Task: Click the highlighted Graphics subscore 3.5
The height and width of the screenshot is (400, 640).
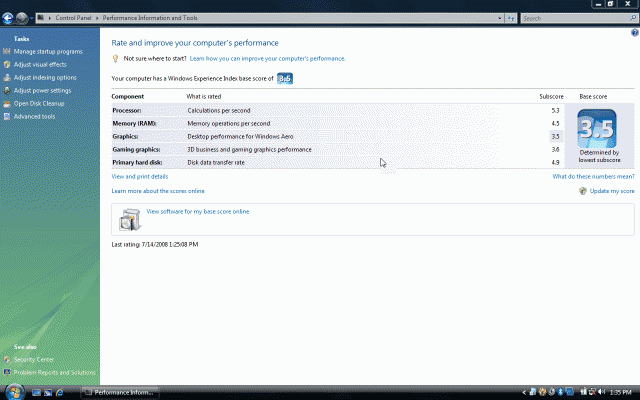Action: coord(555,137)
